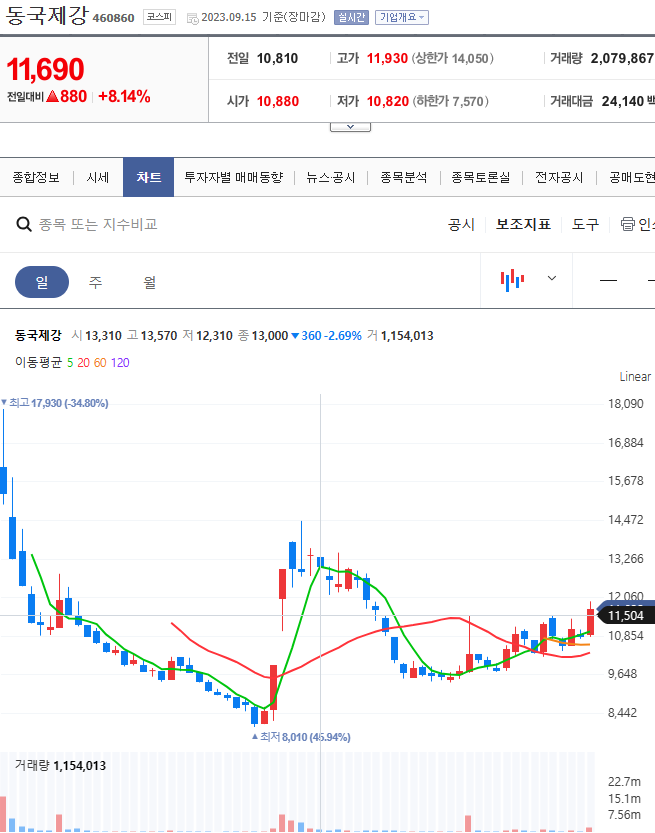Open the 종목토론실 tab
655x833 pixels.
(x=480, y=177)
